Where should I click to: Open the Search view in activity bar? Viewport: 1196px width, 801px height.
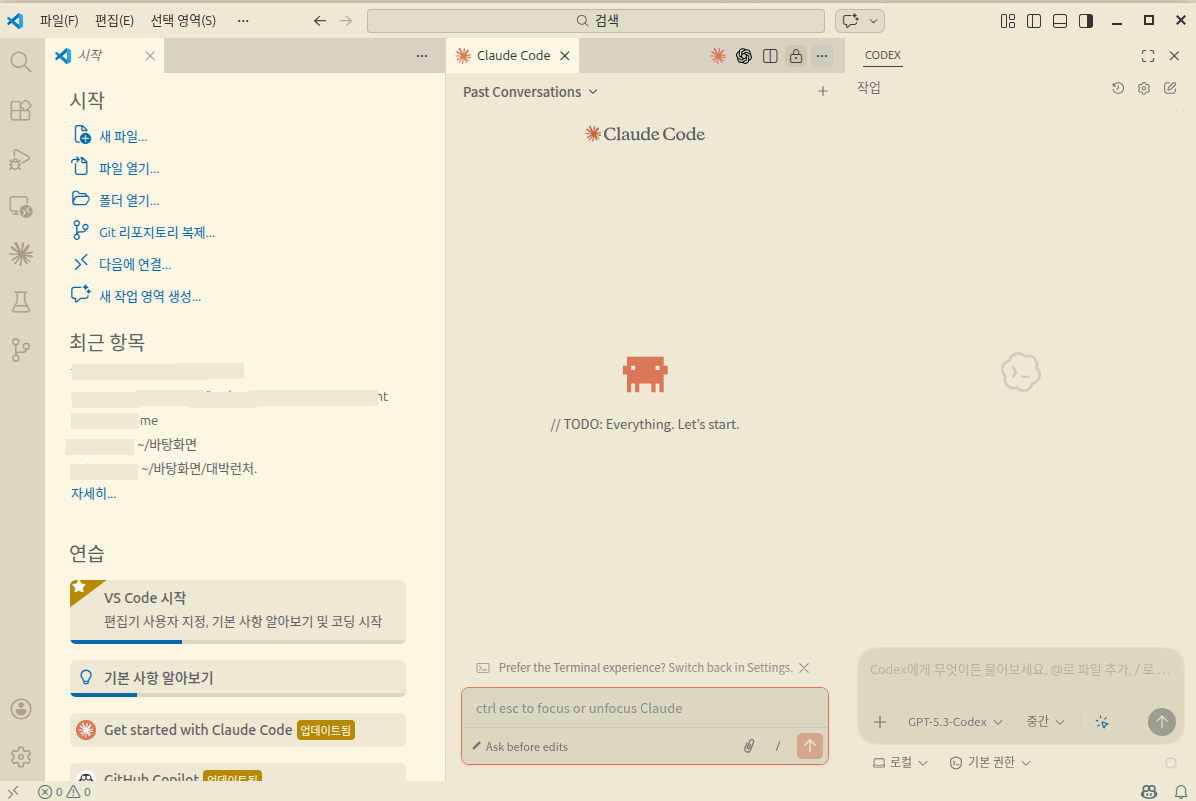click(x=21, y=62)
